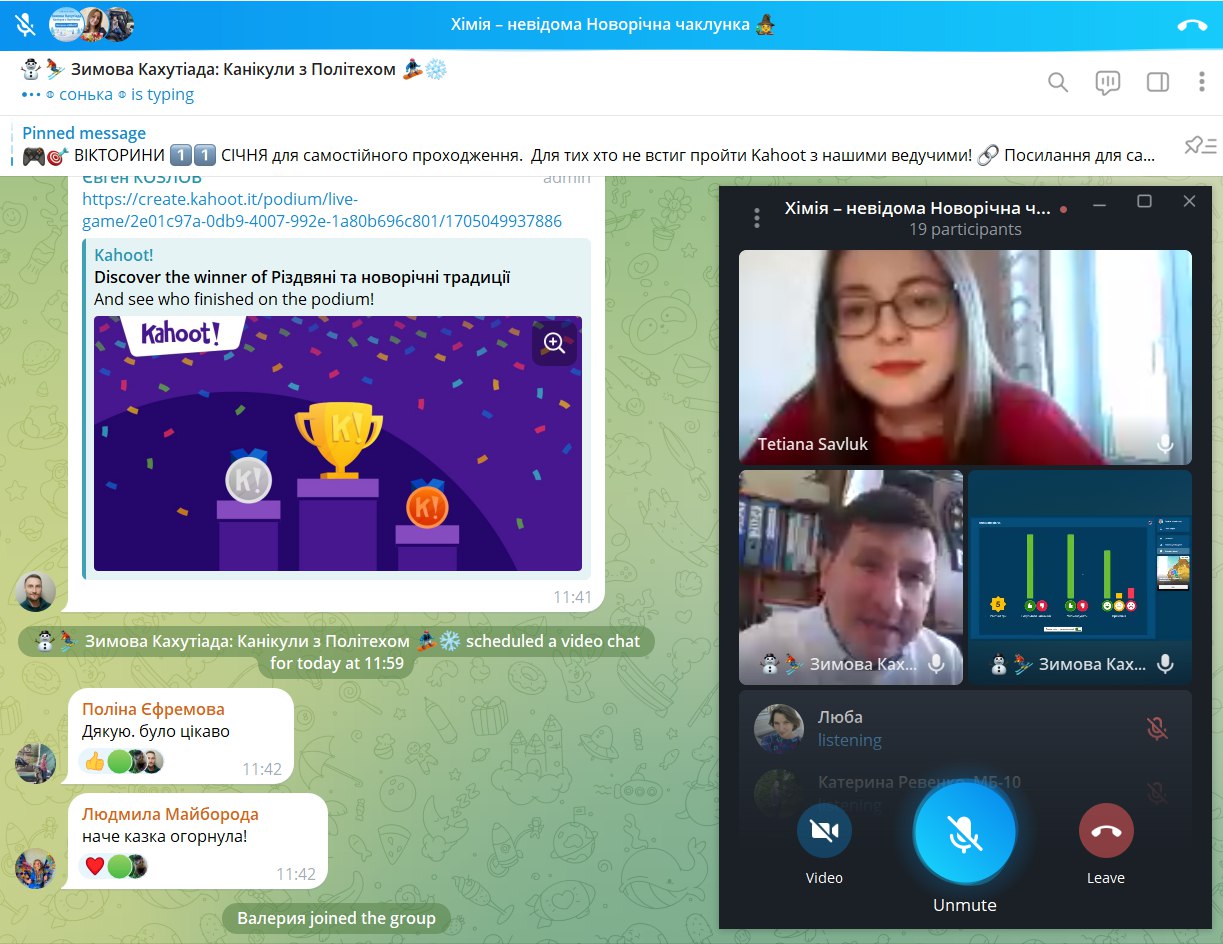Open the video chat speech-bubble icon in header

[1107, 82]
